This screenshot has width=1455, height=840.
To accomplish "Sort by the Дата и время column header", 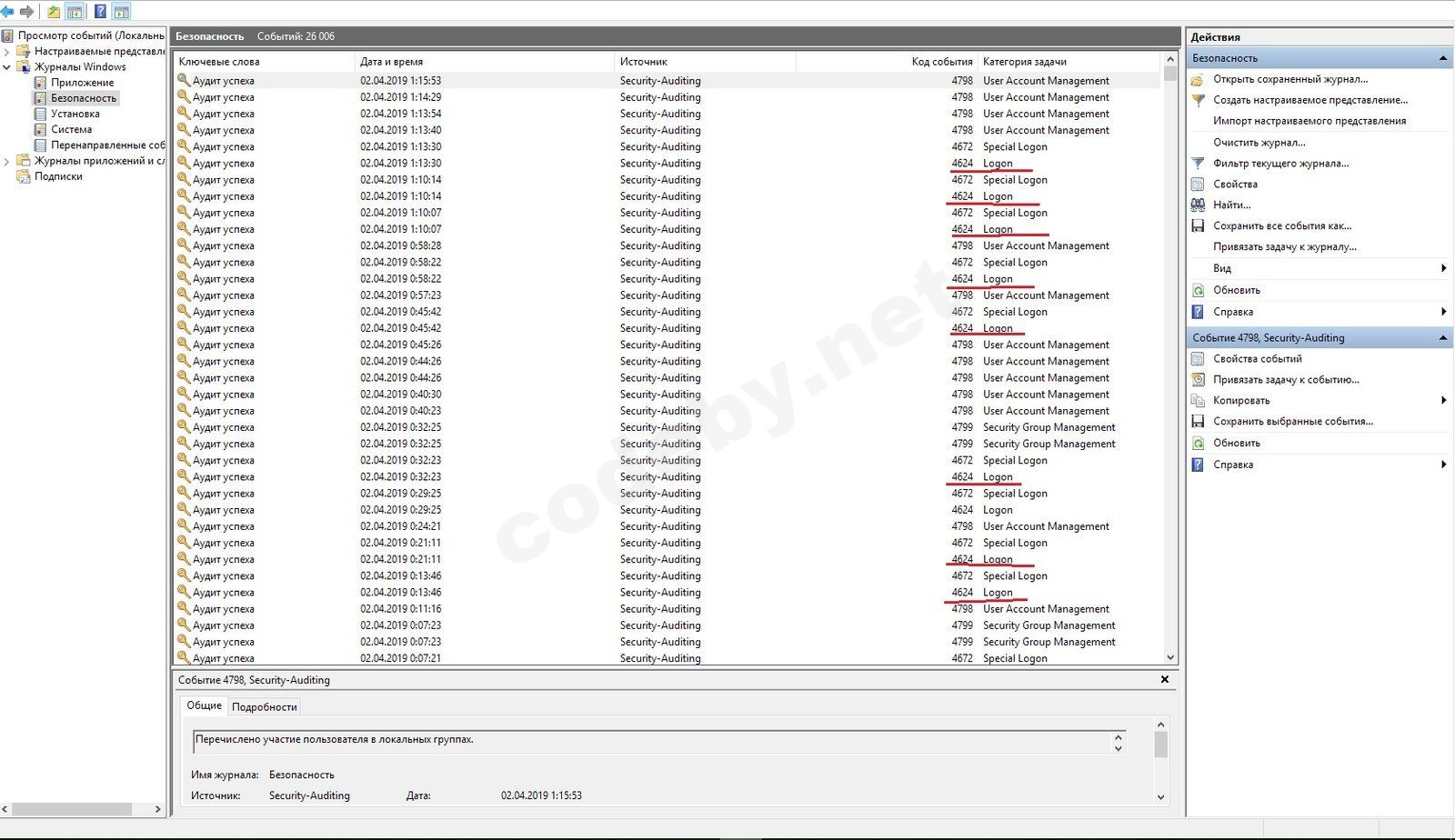I will [x=485, y=62].
